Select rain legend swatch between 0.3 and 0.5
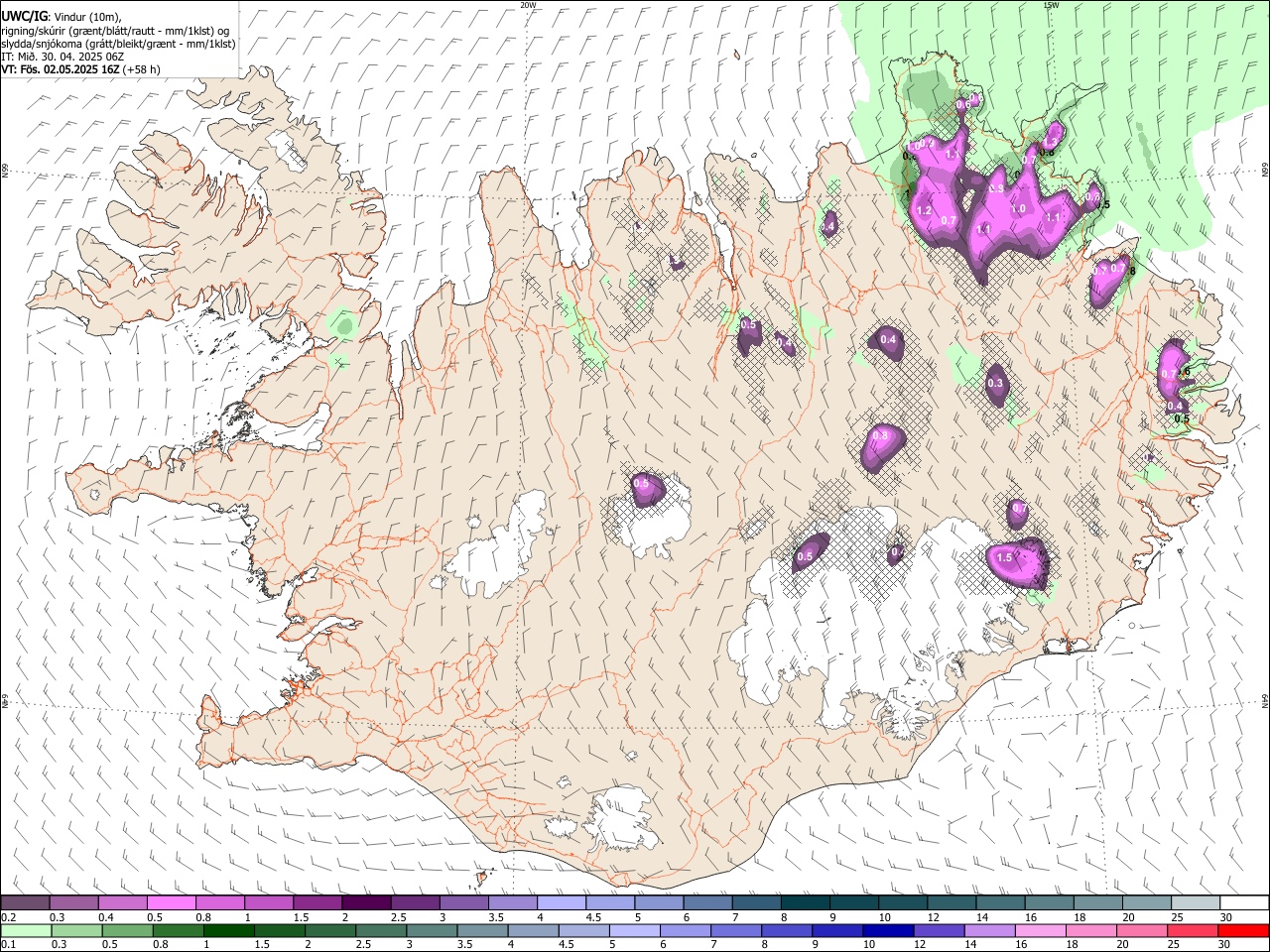 tap(78, 930)
